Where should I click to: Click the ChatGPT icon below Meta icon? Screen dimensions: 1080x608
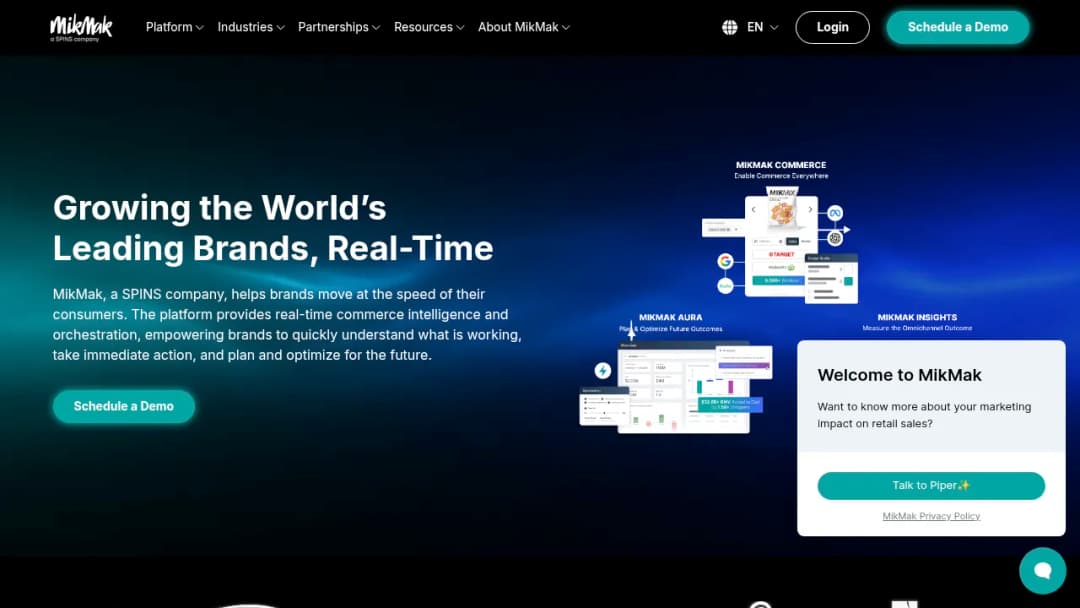(x=835, y=238)
